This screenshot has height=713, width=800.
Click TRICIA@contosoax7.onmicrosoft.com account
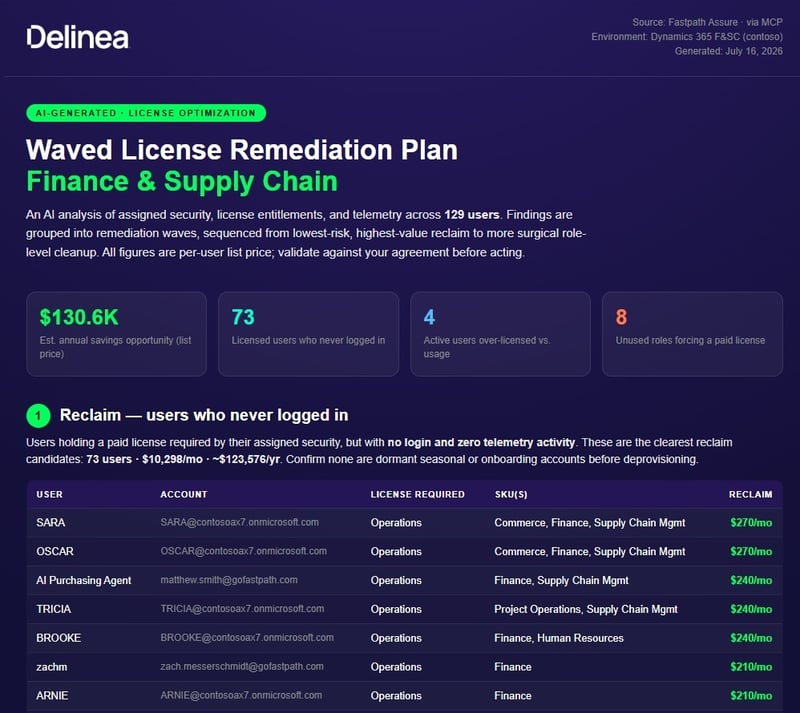(242, 609)
